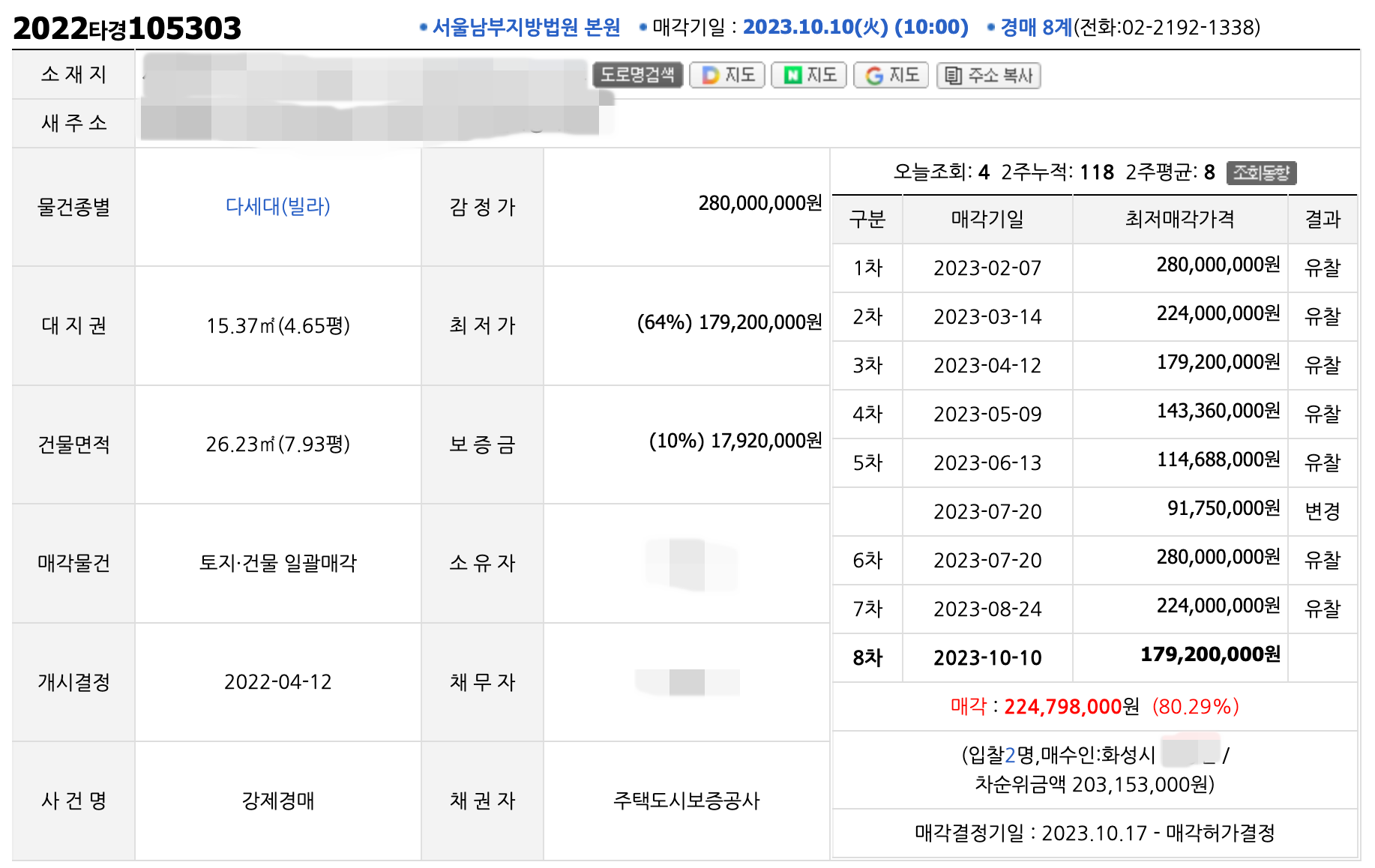Click the 매각결정기일 2023.10.17 decision row

point(1095,833)
